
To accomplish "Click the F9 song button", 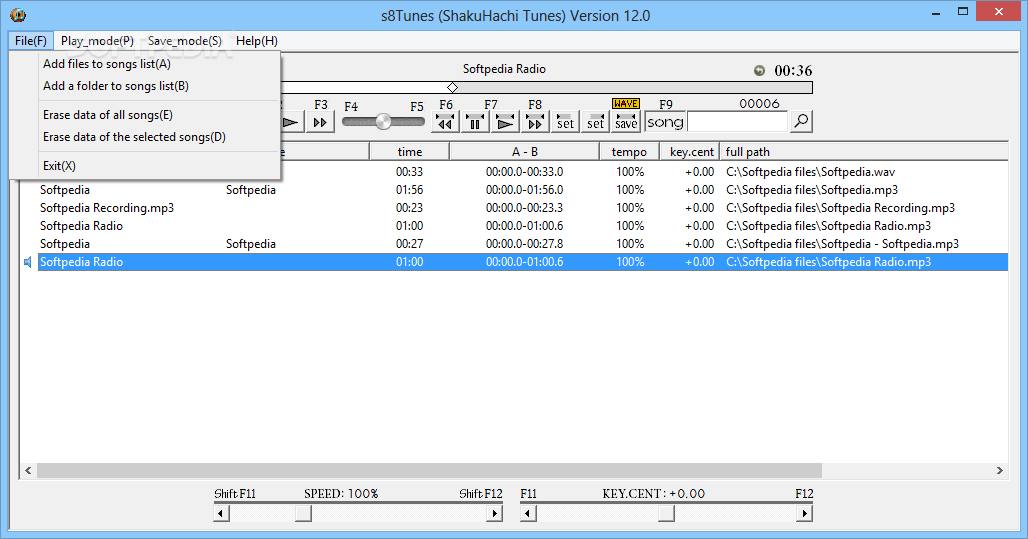I will [x=665, y=122].
